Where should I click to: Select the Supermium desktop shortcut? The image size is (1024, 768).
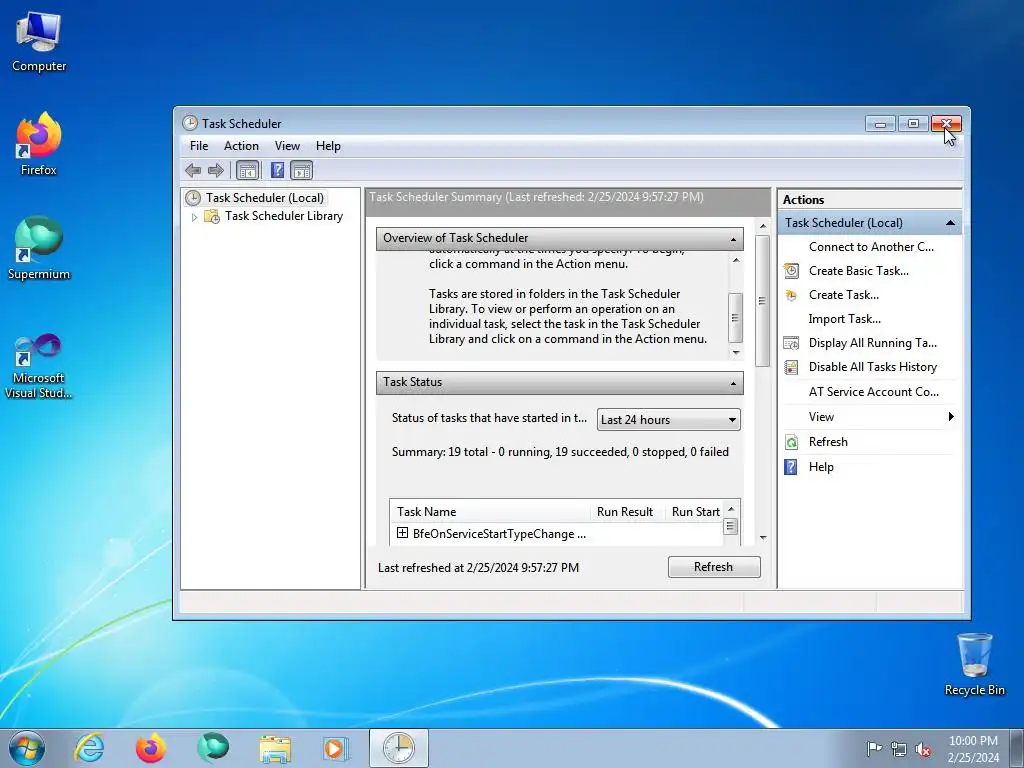pyautogui.click(x=39, y=249)
